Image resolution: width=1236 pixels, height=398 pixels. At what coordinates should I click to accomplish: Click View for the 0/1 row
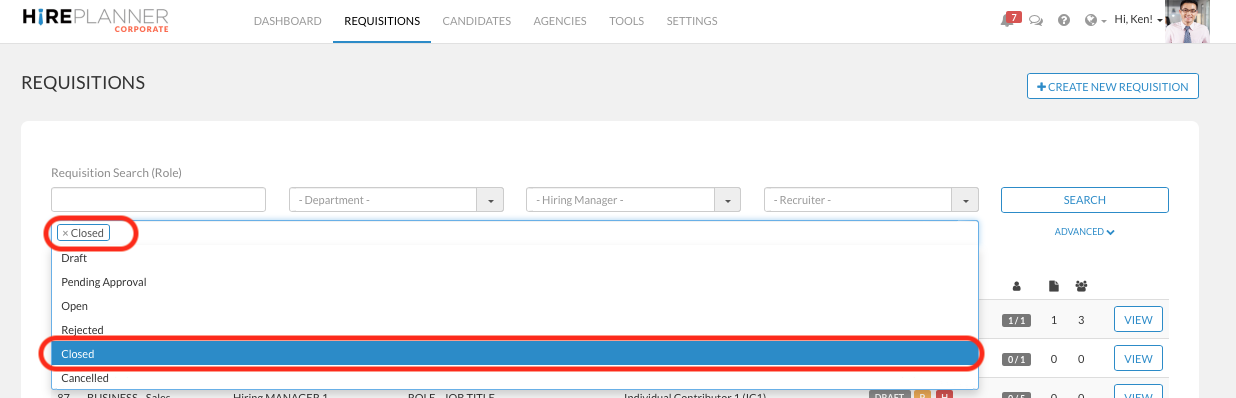[x=1138, y=358]
